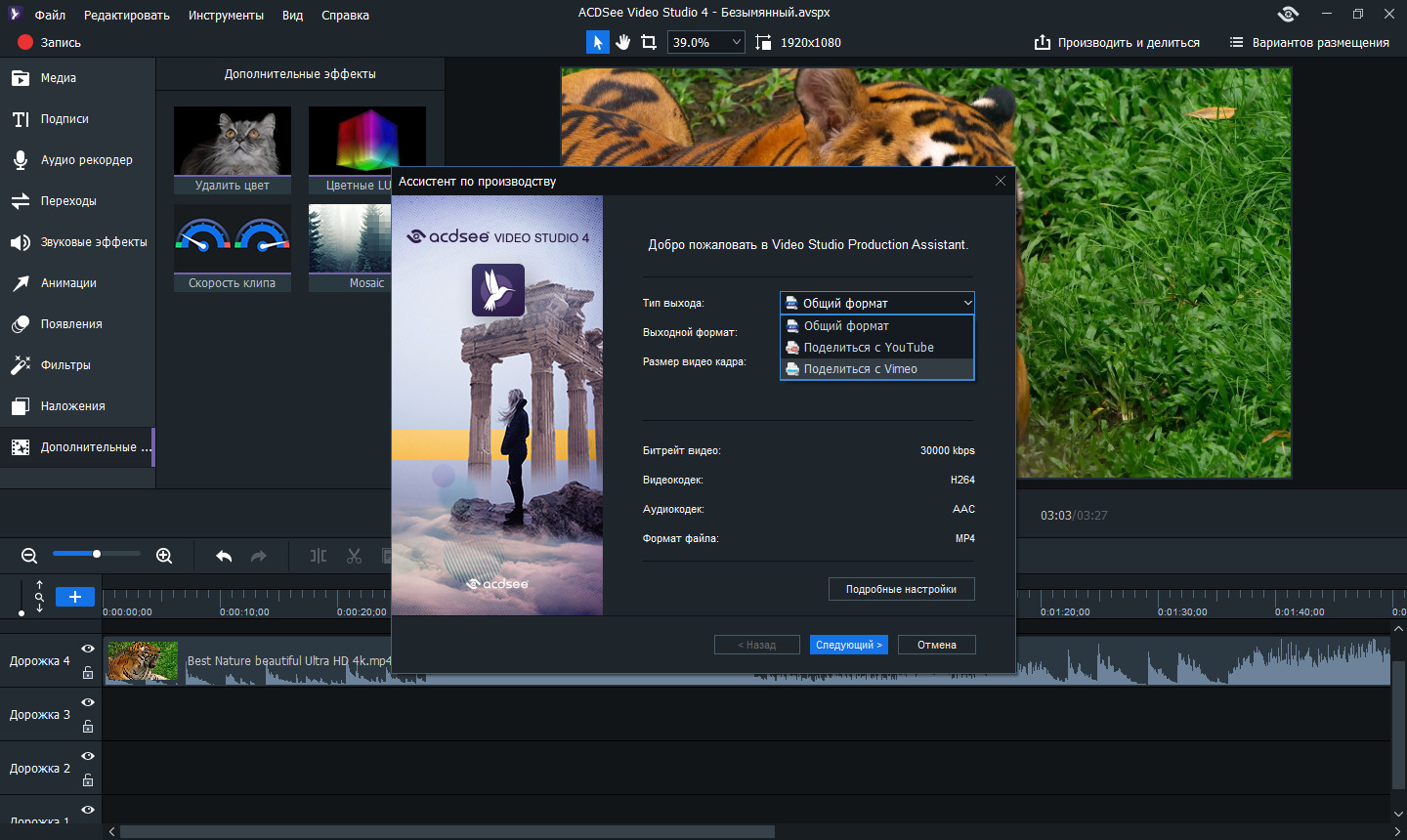Select the Скорость клипа effect thumbnail
Screen dimensions: 1407x840
[x=233, y=248]
